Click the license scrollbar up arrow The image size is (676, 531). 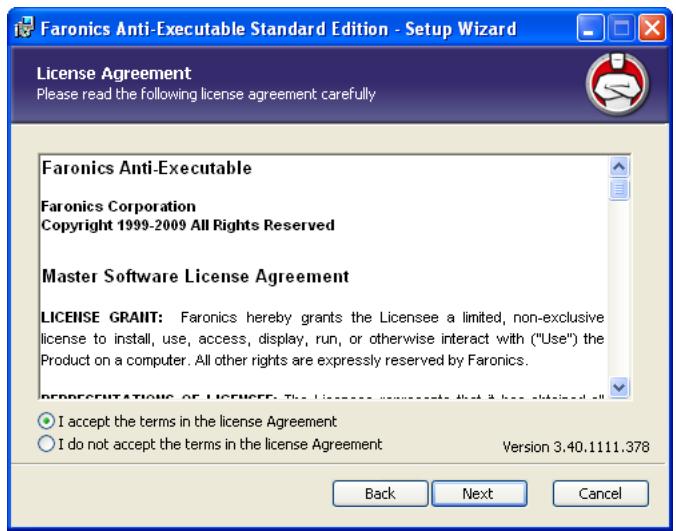620,166
